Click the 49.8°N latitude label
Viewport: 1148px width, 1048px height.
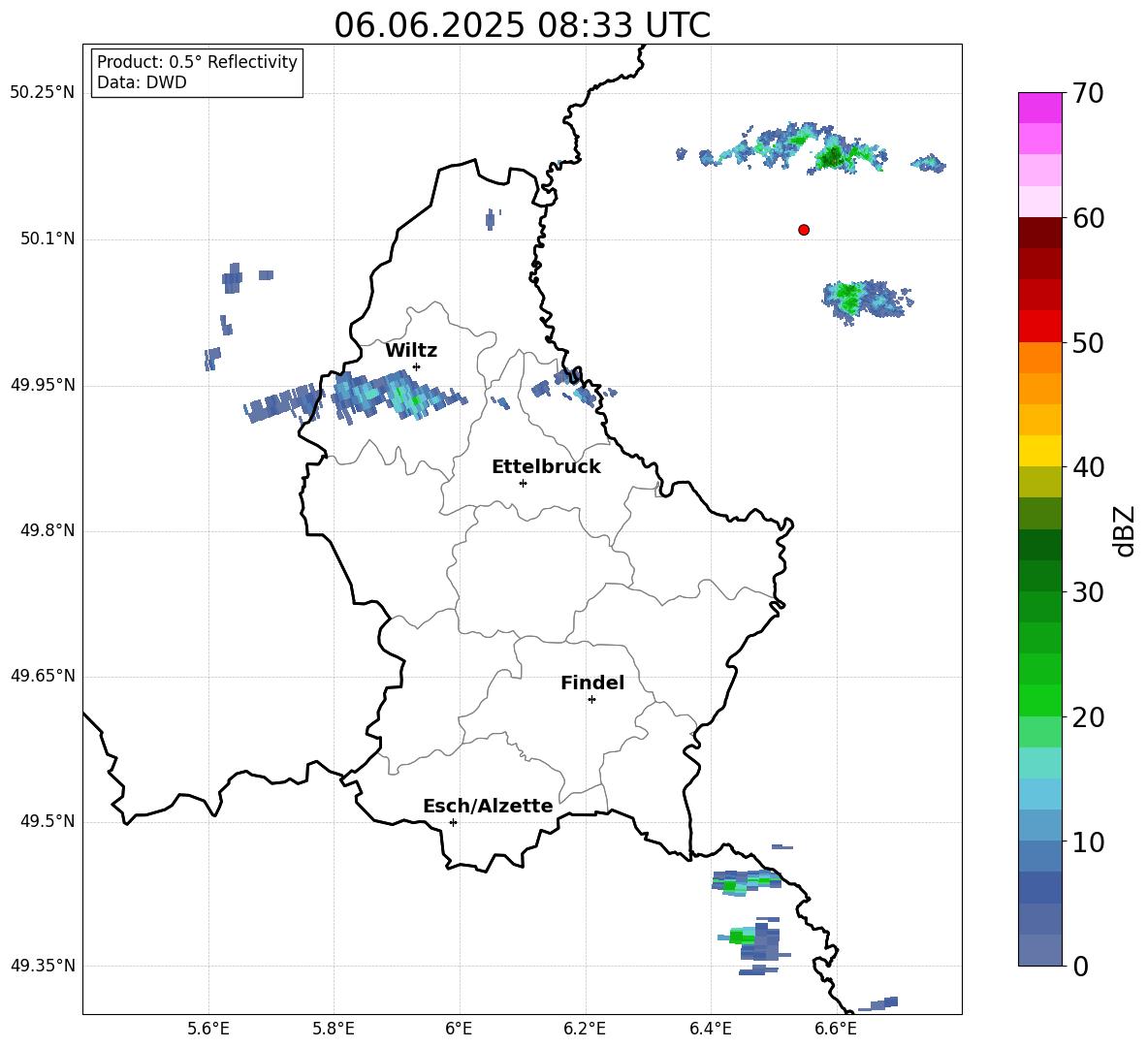pyautogui.click(x=48, y=530)
